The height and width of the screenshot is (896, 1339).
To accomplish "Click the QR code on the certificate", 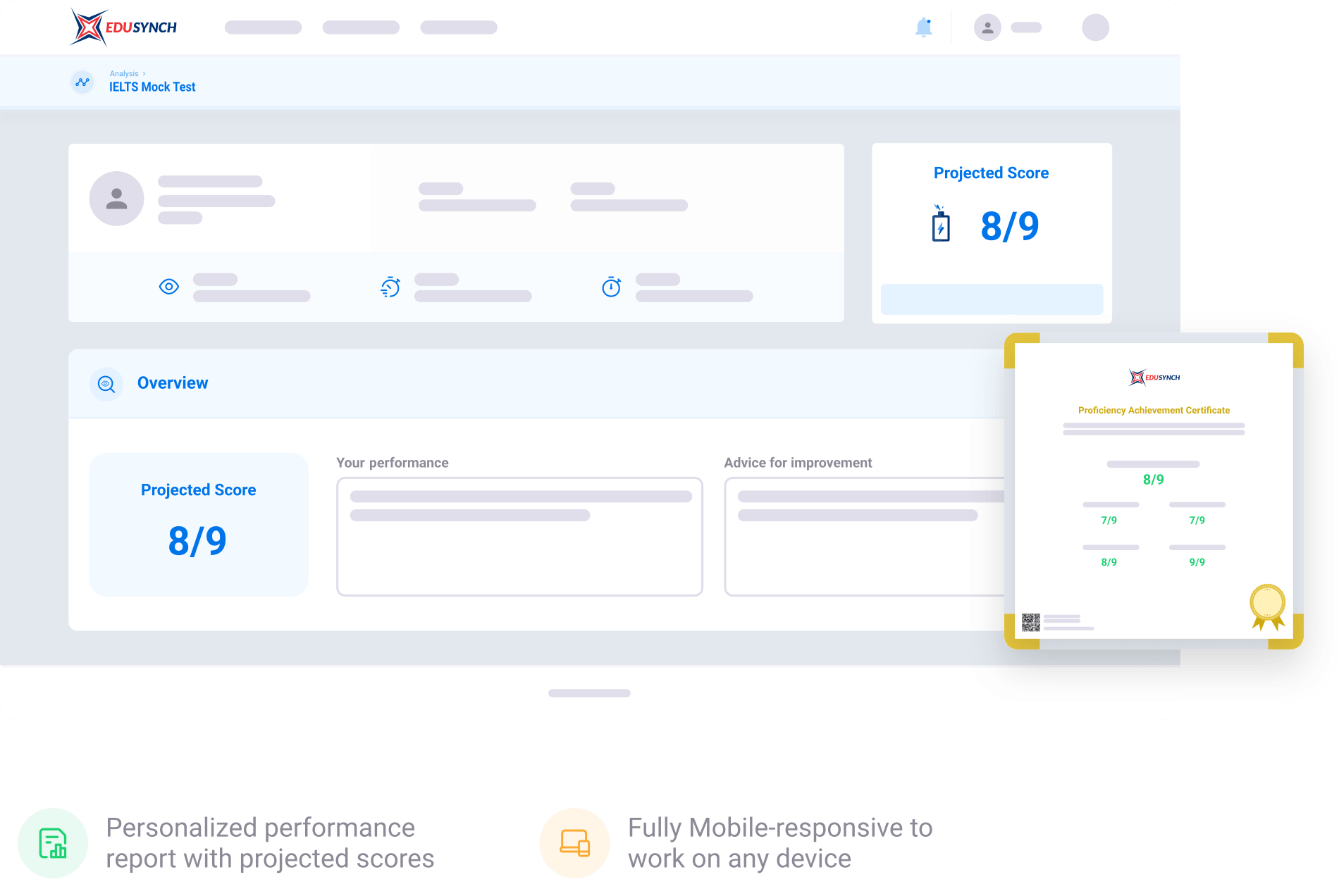I will 1031,622.
